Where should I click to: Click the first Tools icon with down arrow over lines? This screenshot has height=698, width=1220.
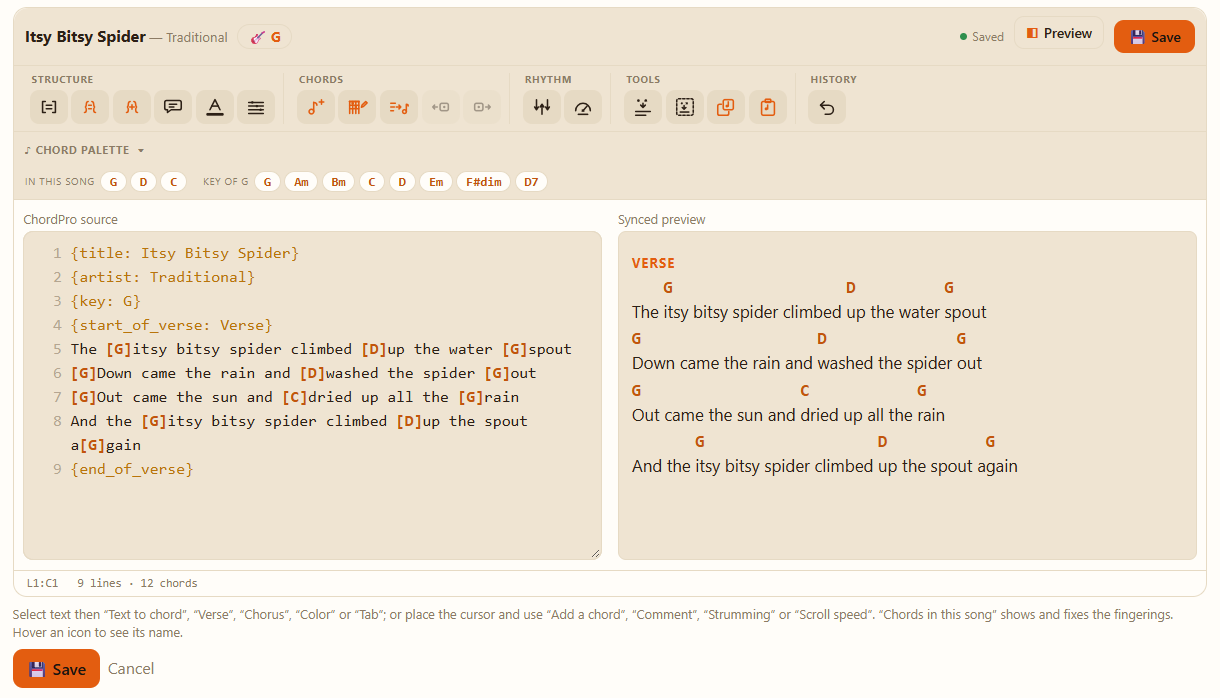click(643, 107)
